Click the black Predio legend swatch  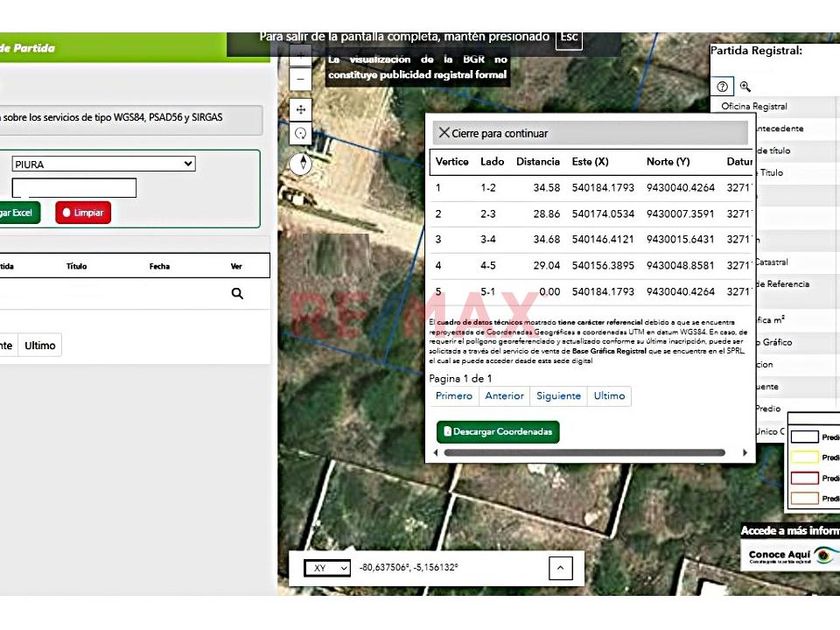(804, 437)
